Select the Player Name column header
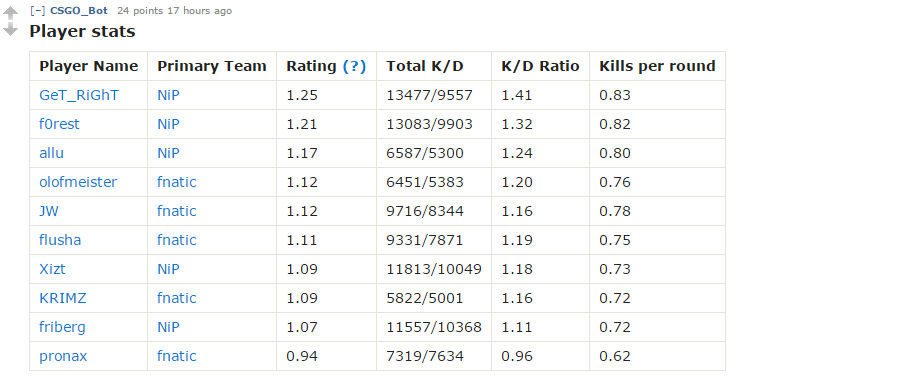 89,66
